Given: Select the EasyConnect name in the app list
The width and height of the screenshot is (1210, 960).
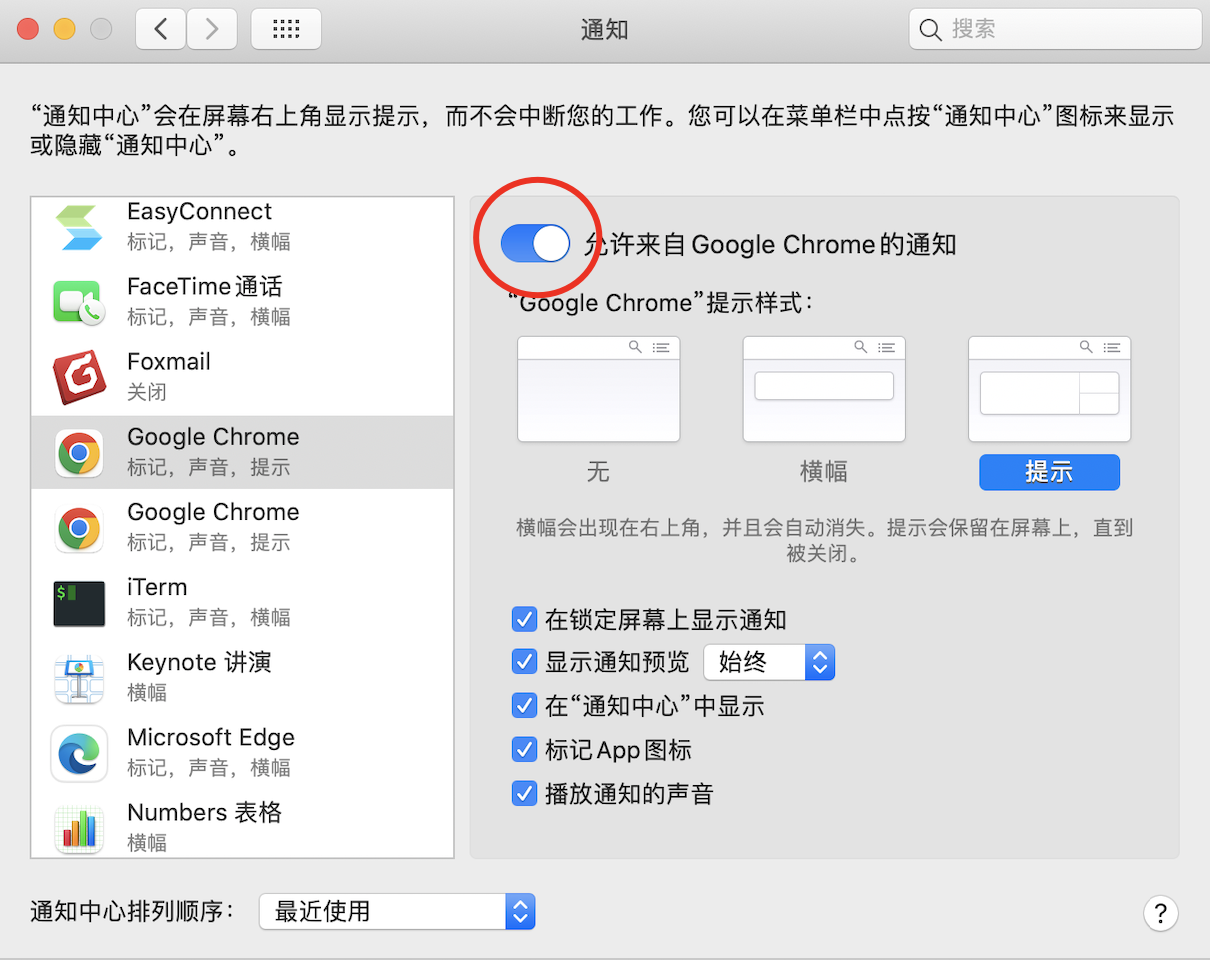Looking at the screenshot, I should coord(199,212).
